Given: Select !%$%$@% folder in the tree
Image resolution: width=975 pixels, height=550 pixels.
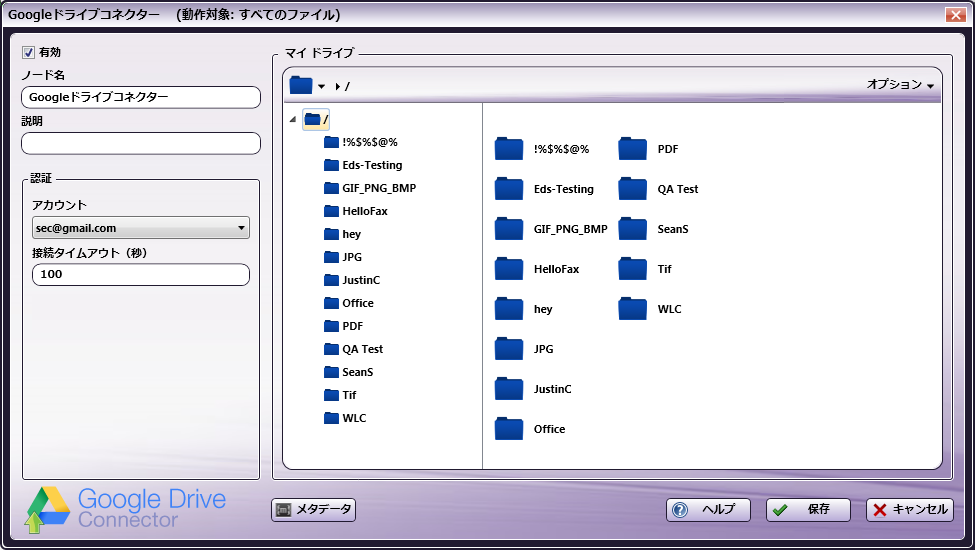Looking at the screenshot, I should (361, 142).
